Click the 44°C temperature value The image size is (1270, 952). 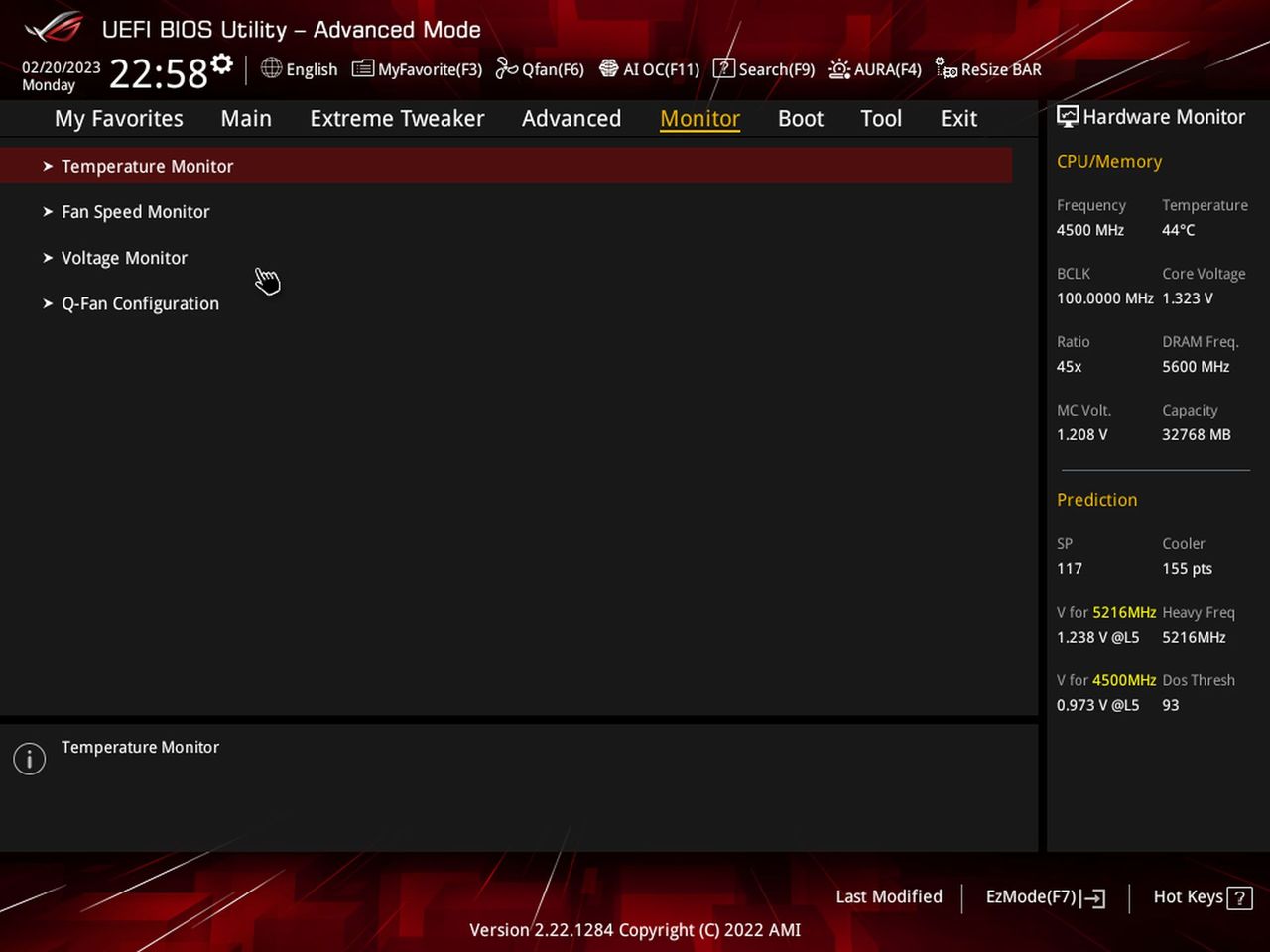point(1179,230)
